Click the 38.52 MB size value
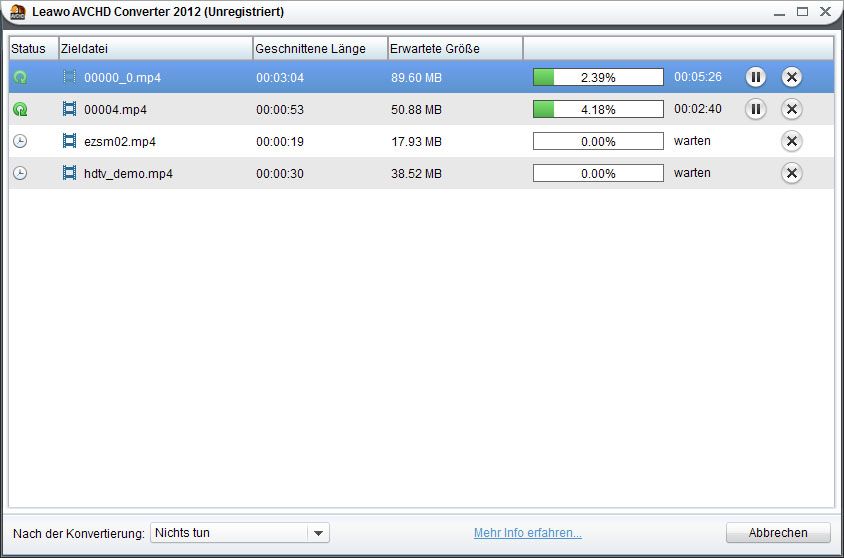This screenshot has height=558, width=844. 416,174
